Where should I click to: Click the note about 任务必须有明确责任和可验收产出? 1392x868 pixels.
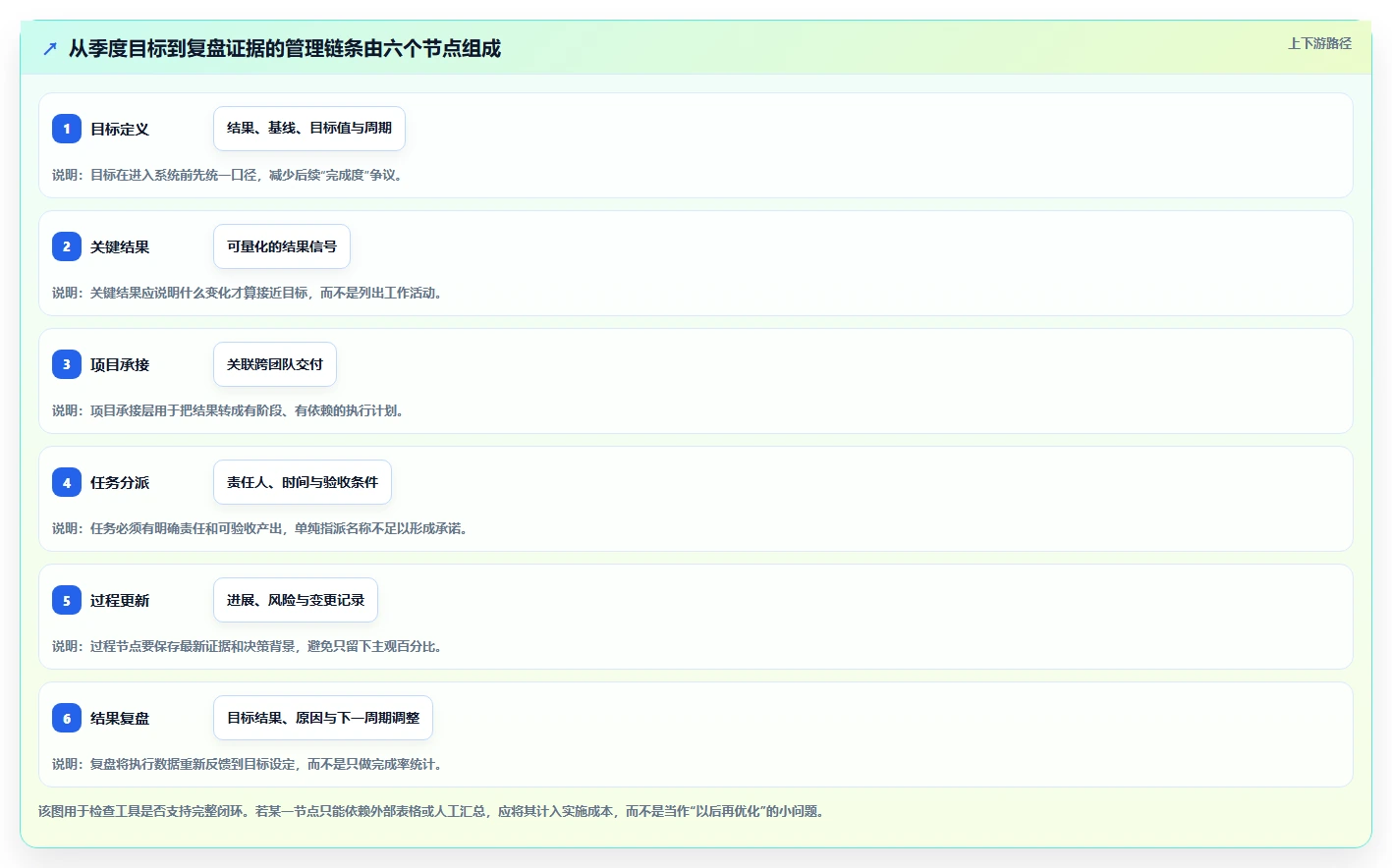pos(260,528)
